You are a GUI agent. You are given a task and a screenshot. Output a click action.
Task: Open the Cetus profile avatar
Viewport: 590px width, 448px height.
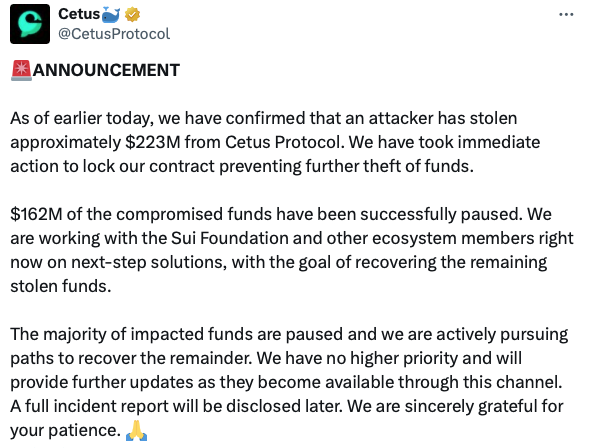tap(30, 24)
